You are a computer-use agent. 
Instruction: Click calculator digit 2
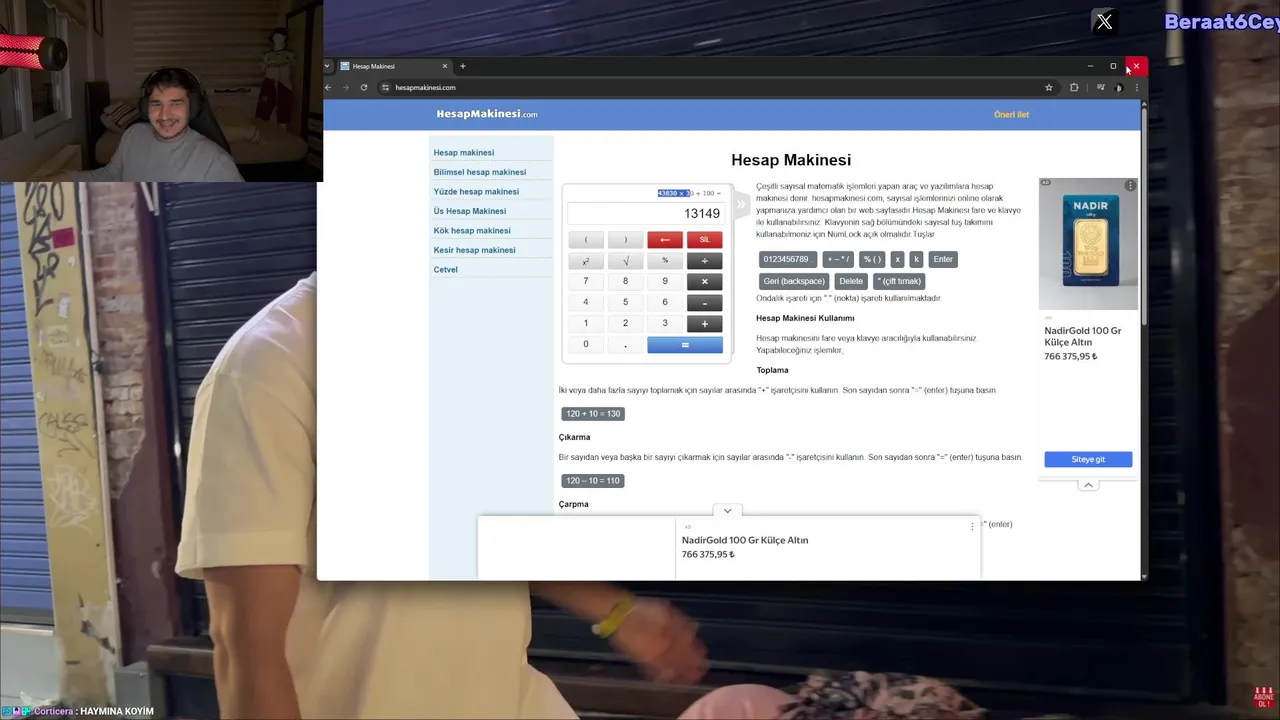click(x=625, y=323)
